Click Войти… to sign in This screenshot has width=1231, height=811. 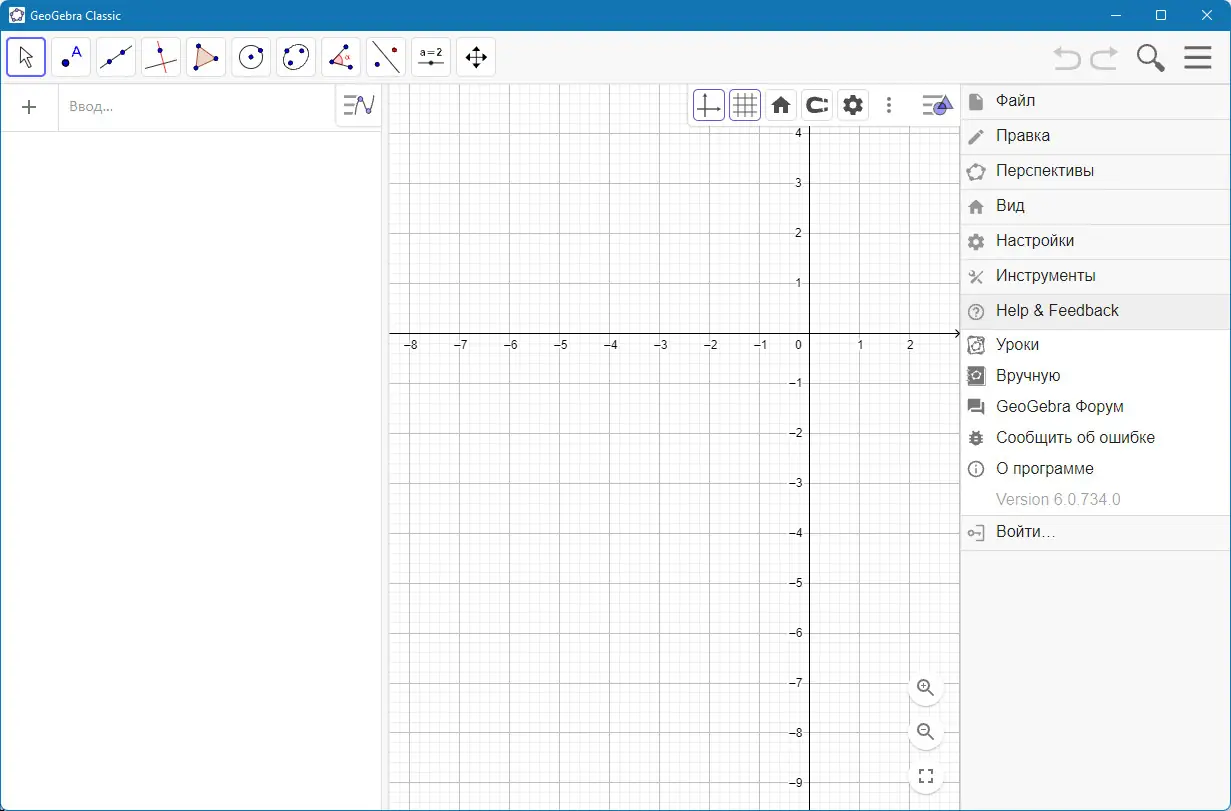click(1096, 533)
